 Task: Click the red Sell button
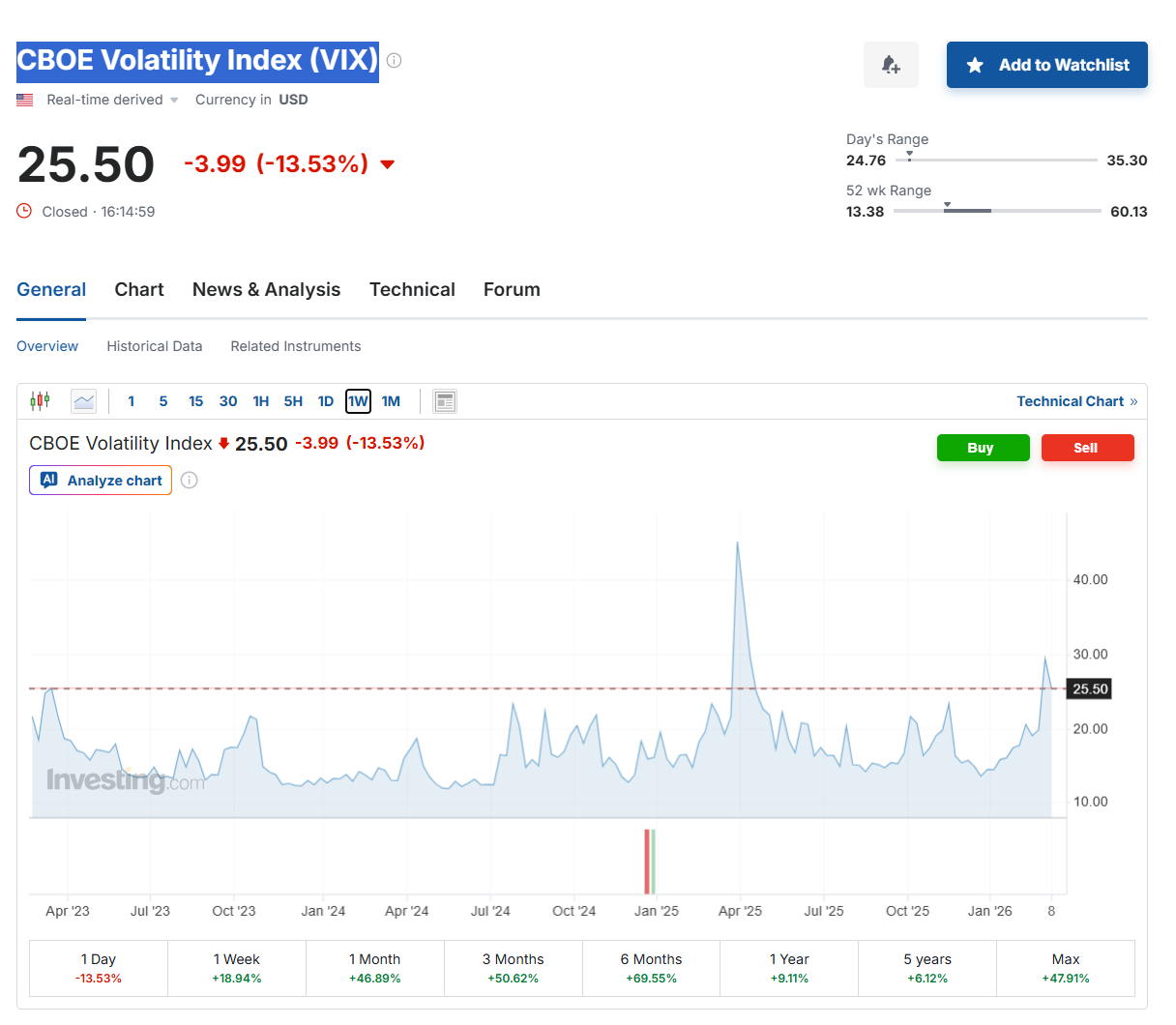pyautogui.click(x=1087, y=448)
